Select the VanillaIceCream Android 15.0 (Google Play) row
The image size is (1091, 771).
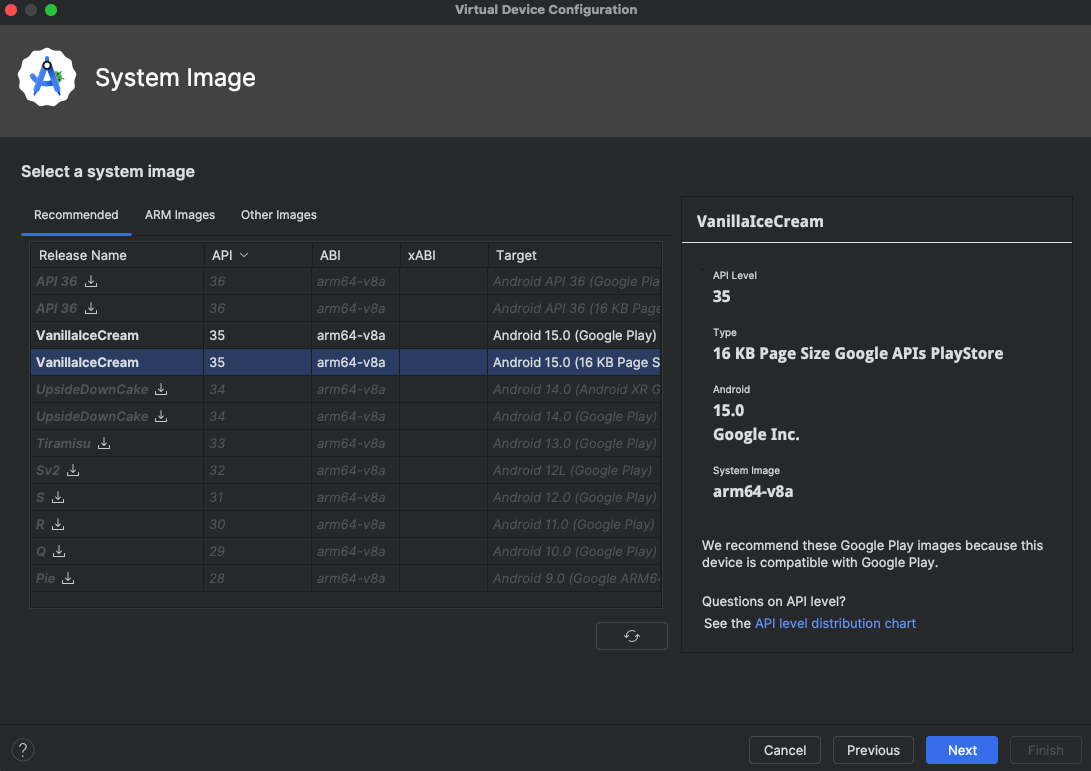[345, 335]
